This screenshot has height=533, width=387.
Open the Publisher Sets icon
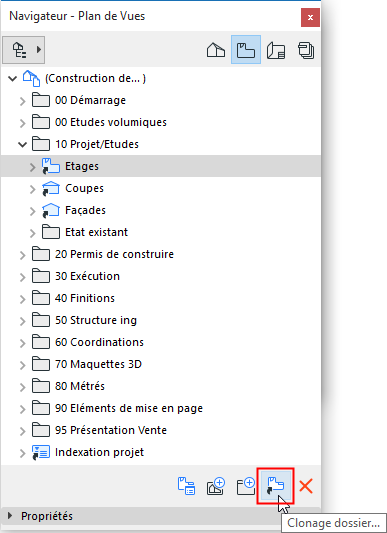point(306,50)
